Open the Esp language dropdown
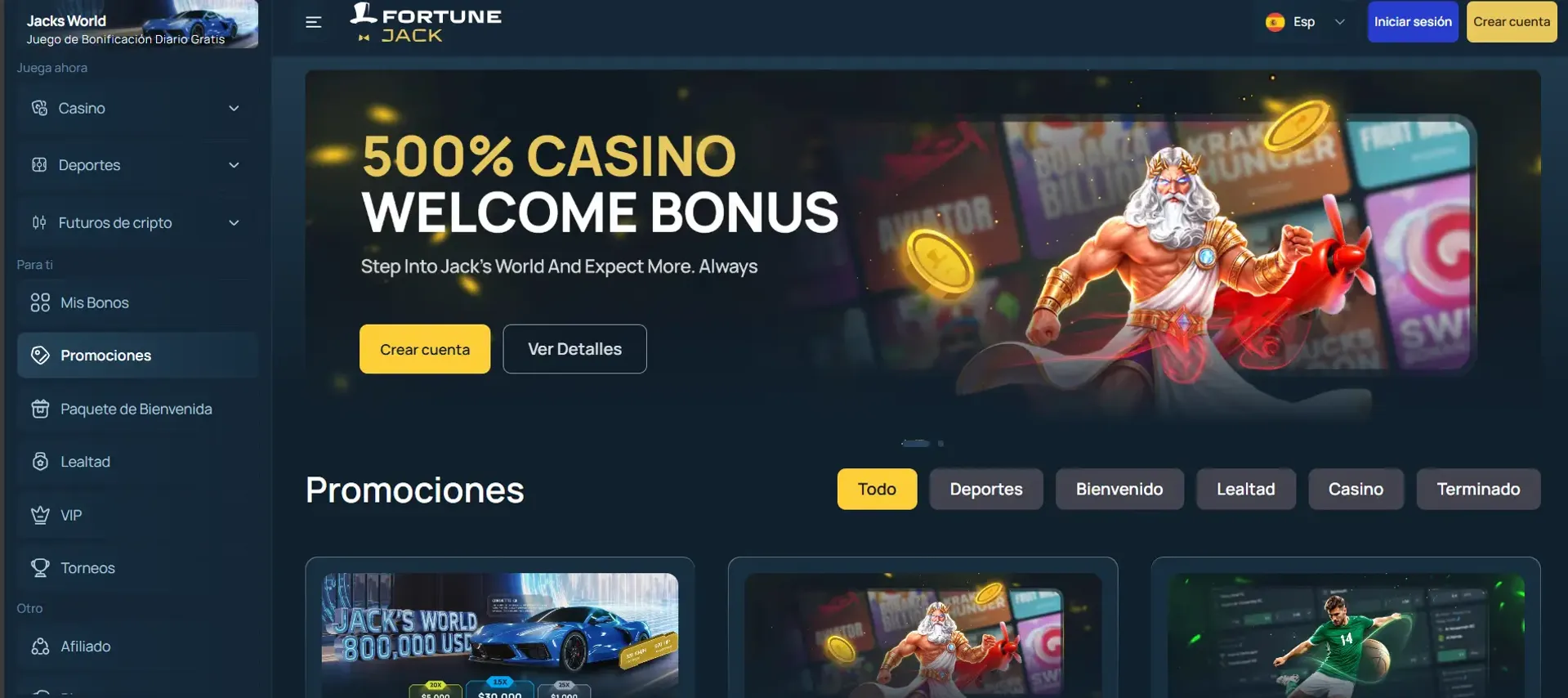1568x698 pixels. pyautogui.click(x=1305, y=22)
